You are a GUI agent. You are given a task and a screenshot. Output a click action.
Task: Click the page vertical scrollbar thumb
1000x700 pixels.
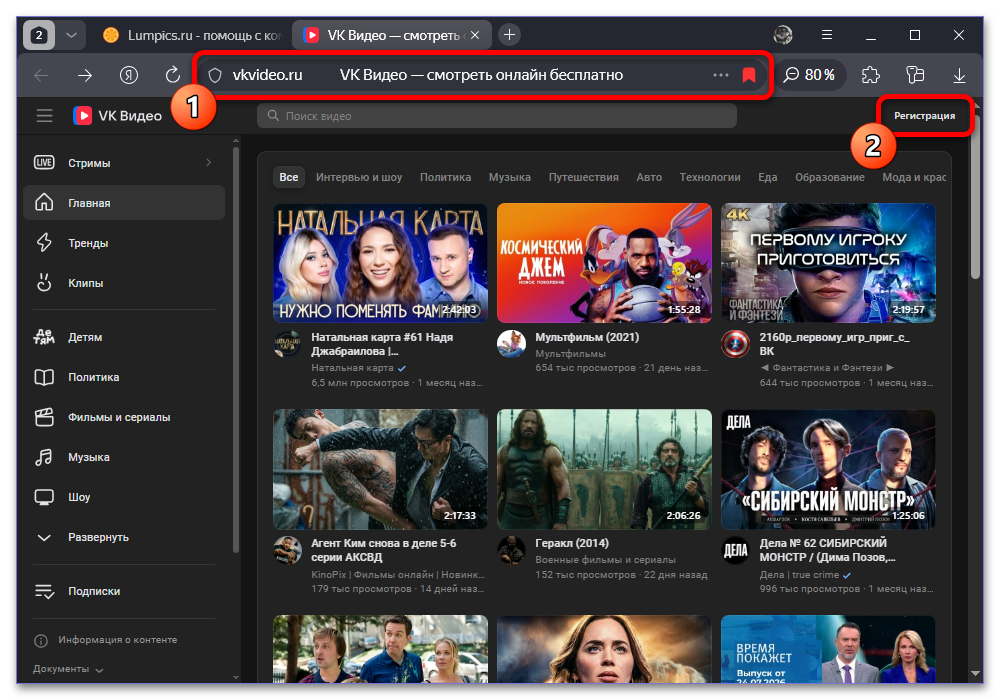[x=975, y=196]
